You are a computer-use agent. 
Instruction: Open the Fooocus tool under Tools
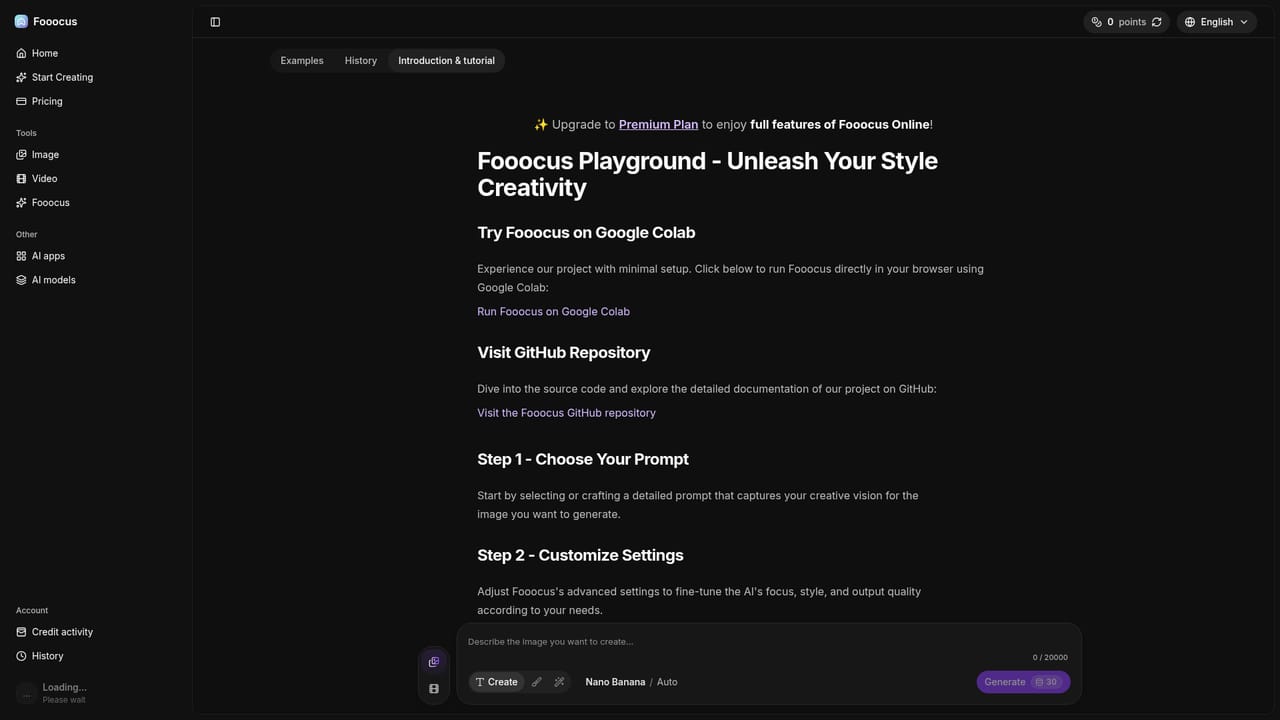(x=96, y=203)
